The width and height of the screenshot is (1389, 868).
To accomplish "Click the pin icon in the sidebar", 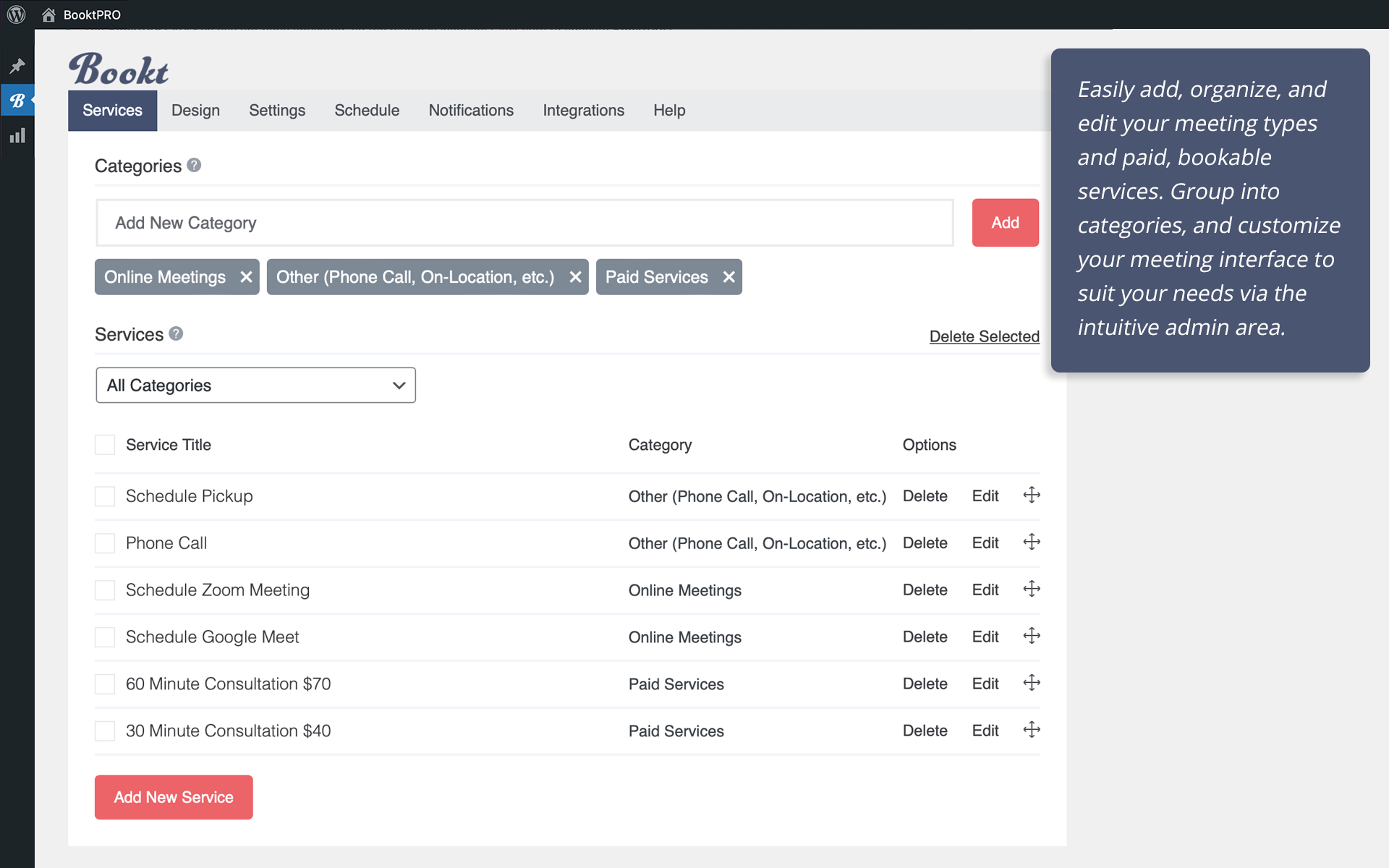I will click(x=17, y=66).
